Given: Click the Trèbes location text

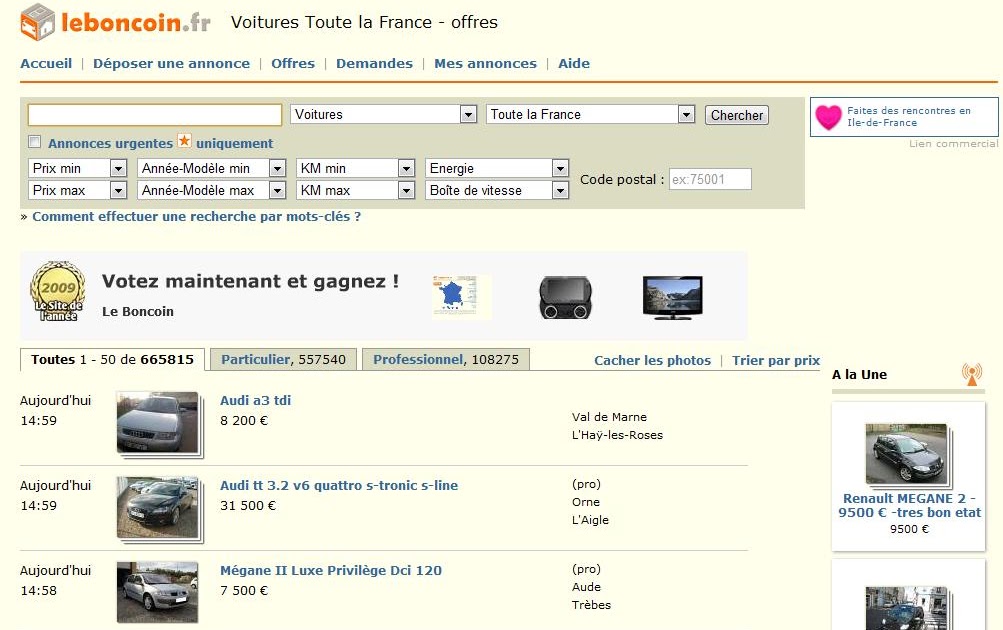Looking at the screenshot, I should pos(591,605).
